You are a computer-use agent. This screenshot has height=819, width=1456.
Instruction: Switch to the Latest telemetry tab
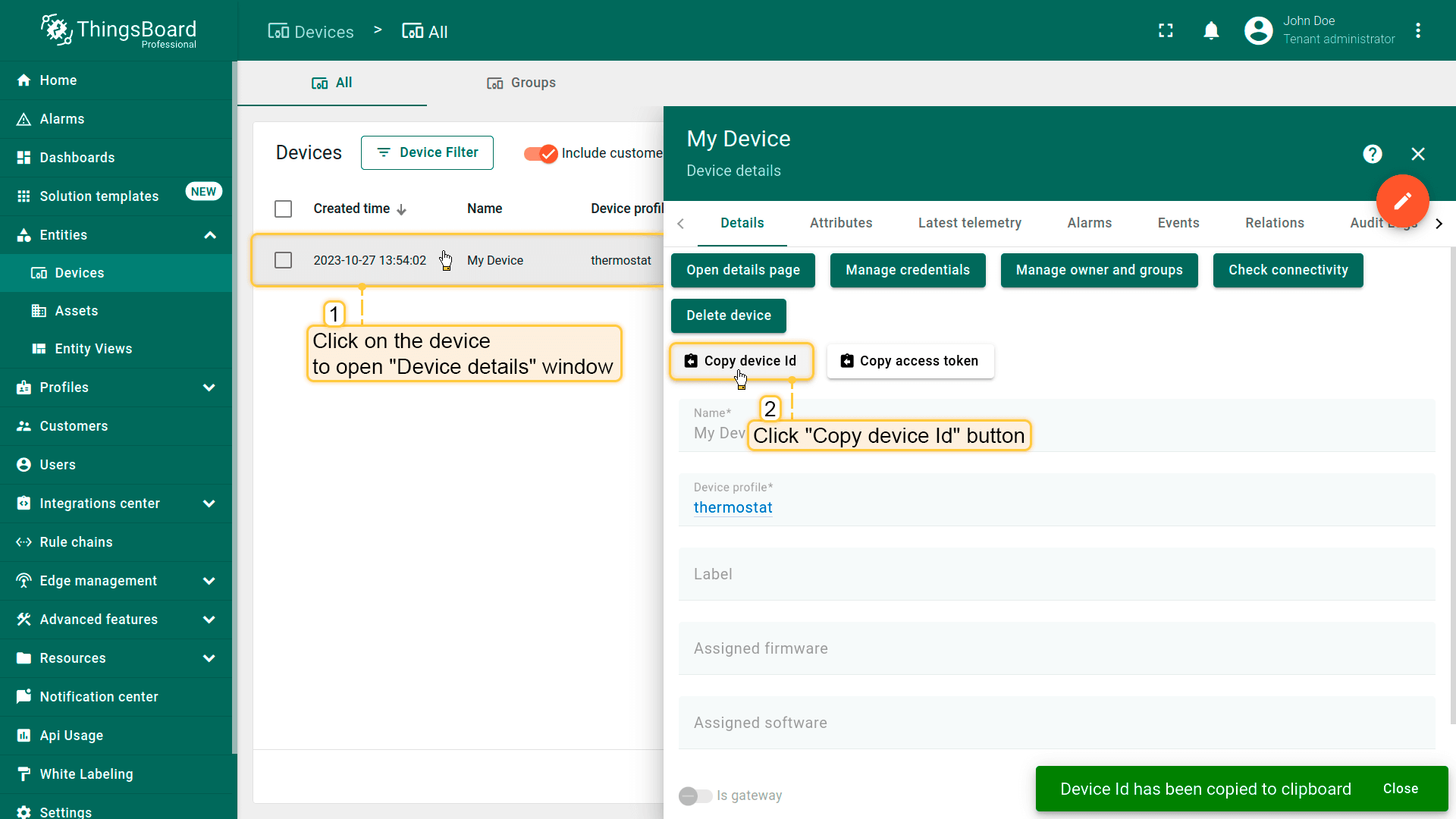click(x=969, y=223)
